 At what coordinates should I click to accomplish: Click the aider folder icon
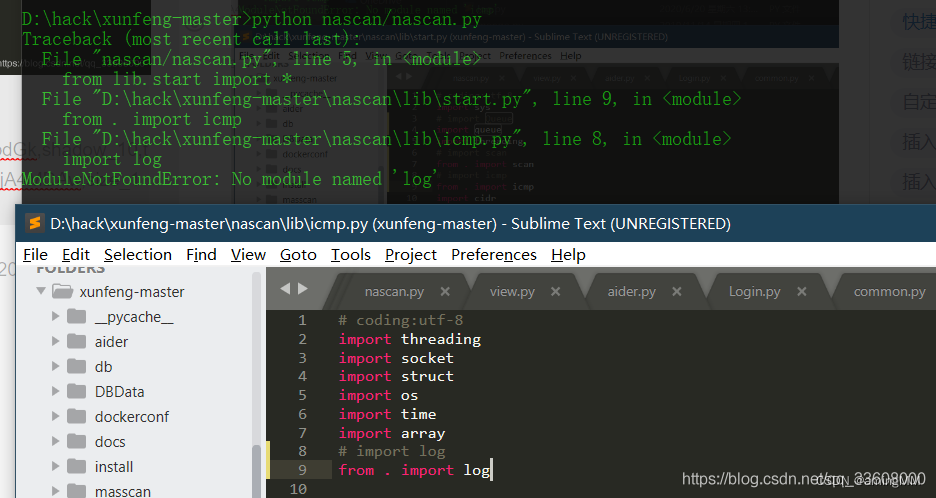pyautogui.click(x=76, y=341)
